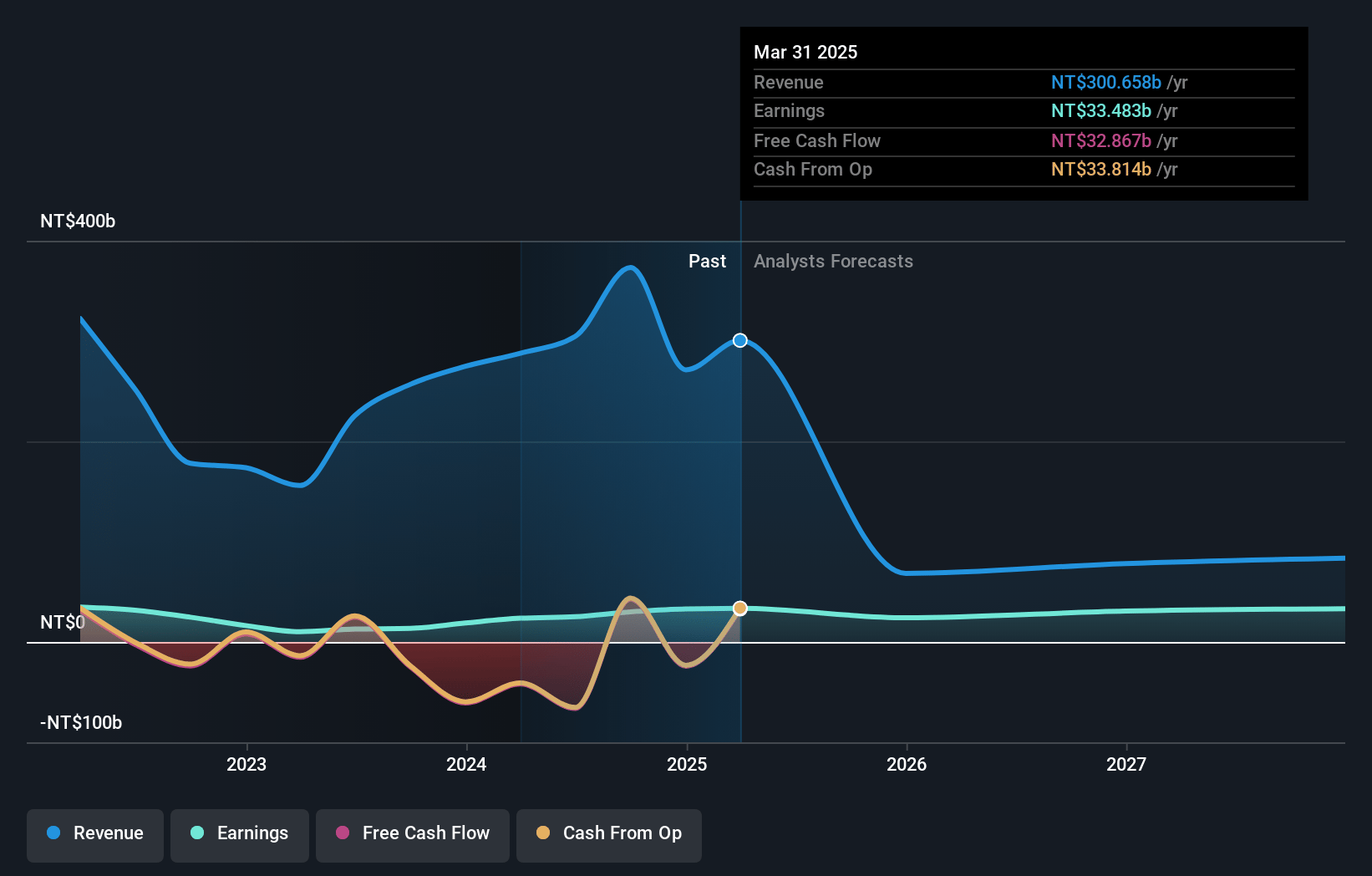Screen dimensions: 1372x876
Task: Click the 2025 axis label
Action: click(x=687, y=764)
